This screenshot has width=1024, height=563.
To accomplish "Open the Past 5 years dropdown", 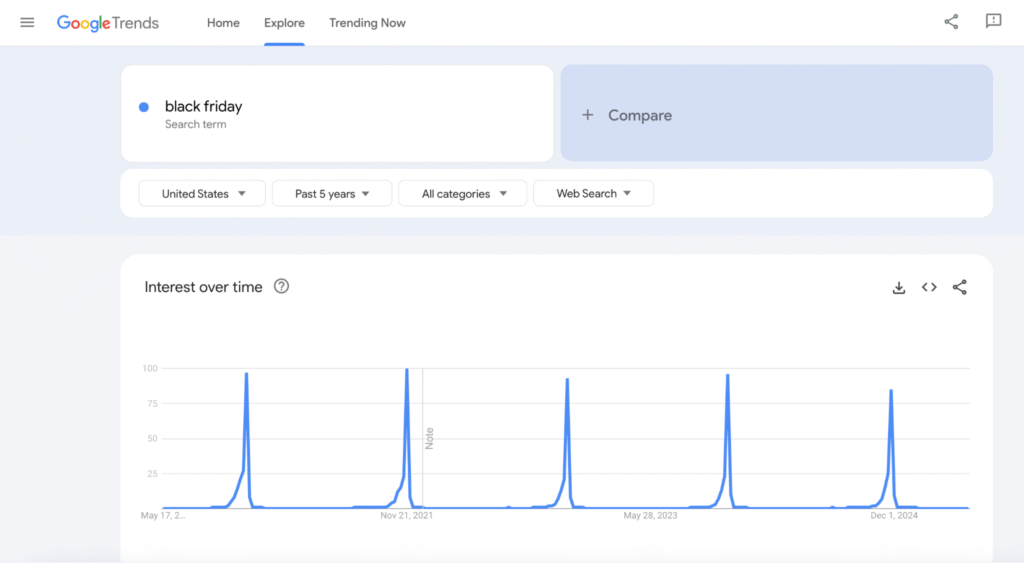I will [332, 193].
